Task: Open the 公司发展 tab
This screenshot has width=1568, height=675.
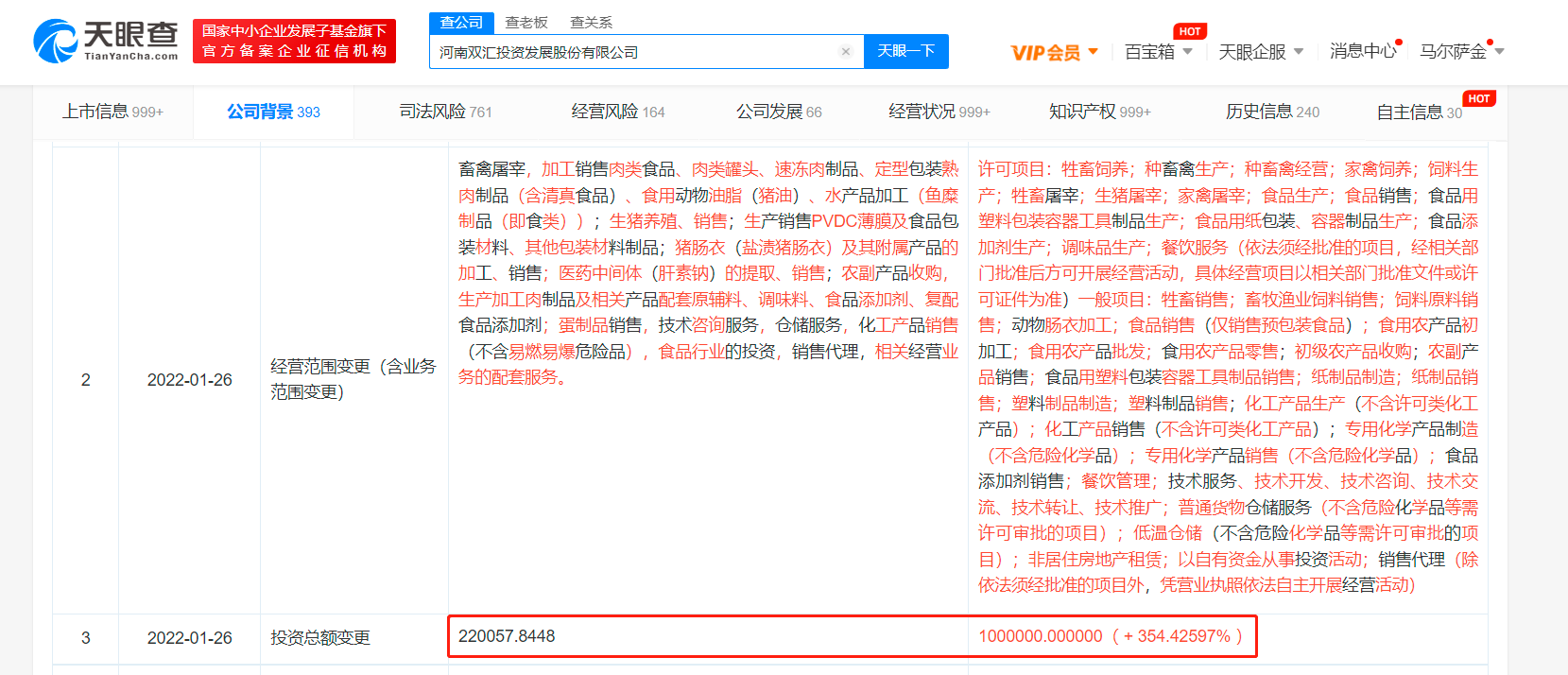Action: coord(779,112)
